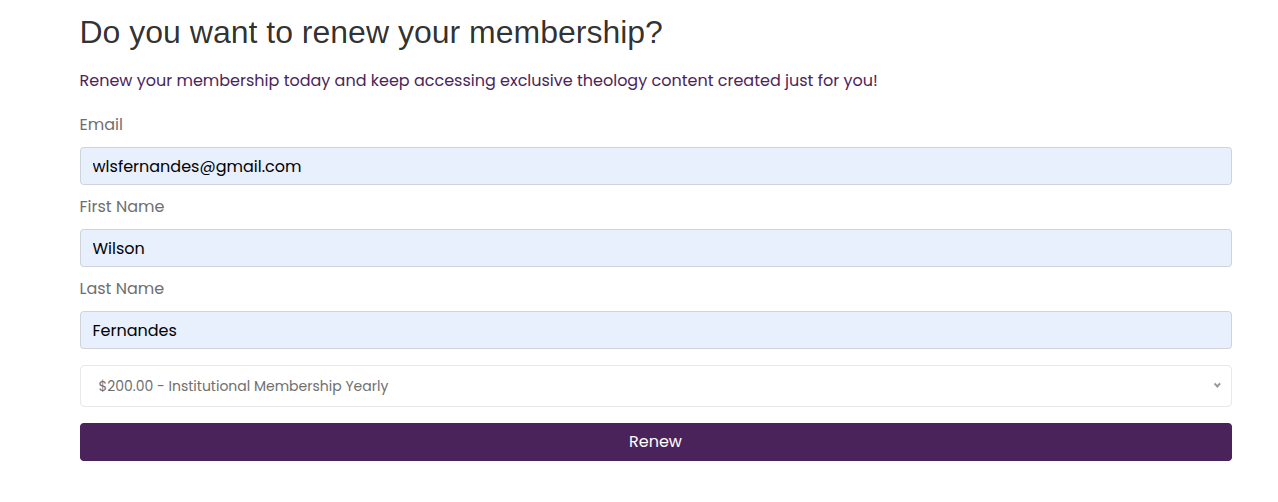Click blank area inside Email field

click(760, 166)
